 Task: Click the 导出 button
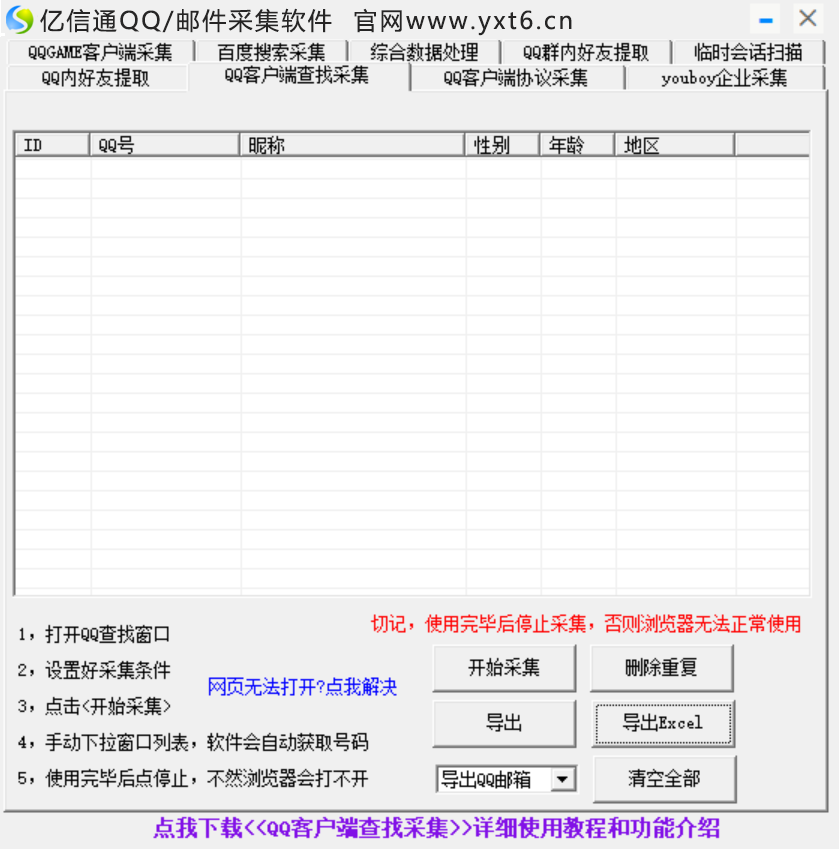(x=504, y=723)
